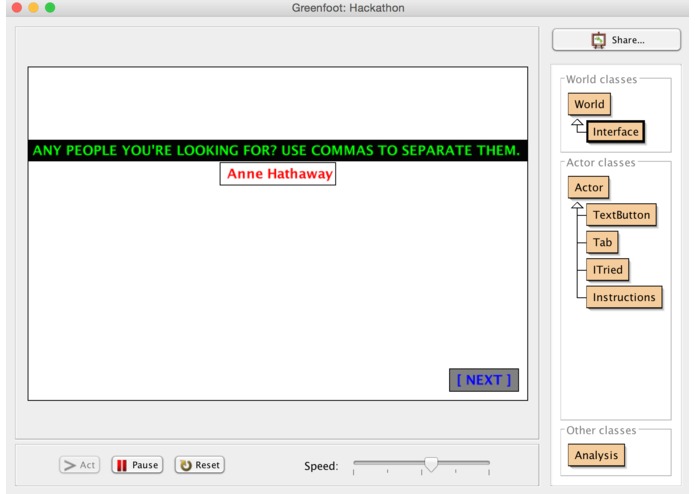Viewport: 695px width, 494px height.
Task: Select the Tab actor class
Action: [602, 242]
